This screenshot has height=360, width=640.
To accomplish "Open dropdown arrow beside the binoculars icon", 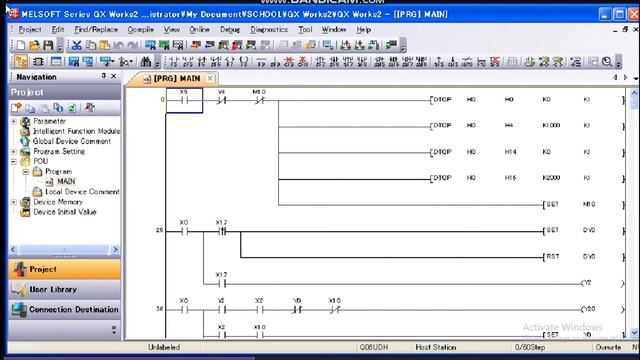I will [x=157, y=62].
